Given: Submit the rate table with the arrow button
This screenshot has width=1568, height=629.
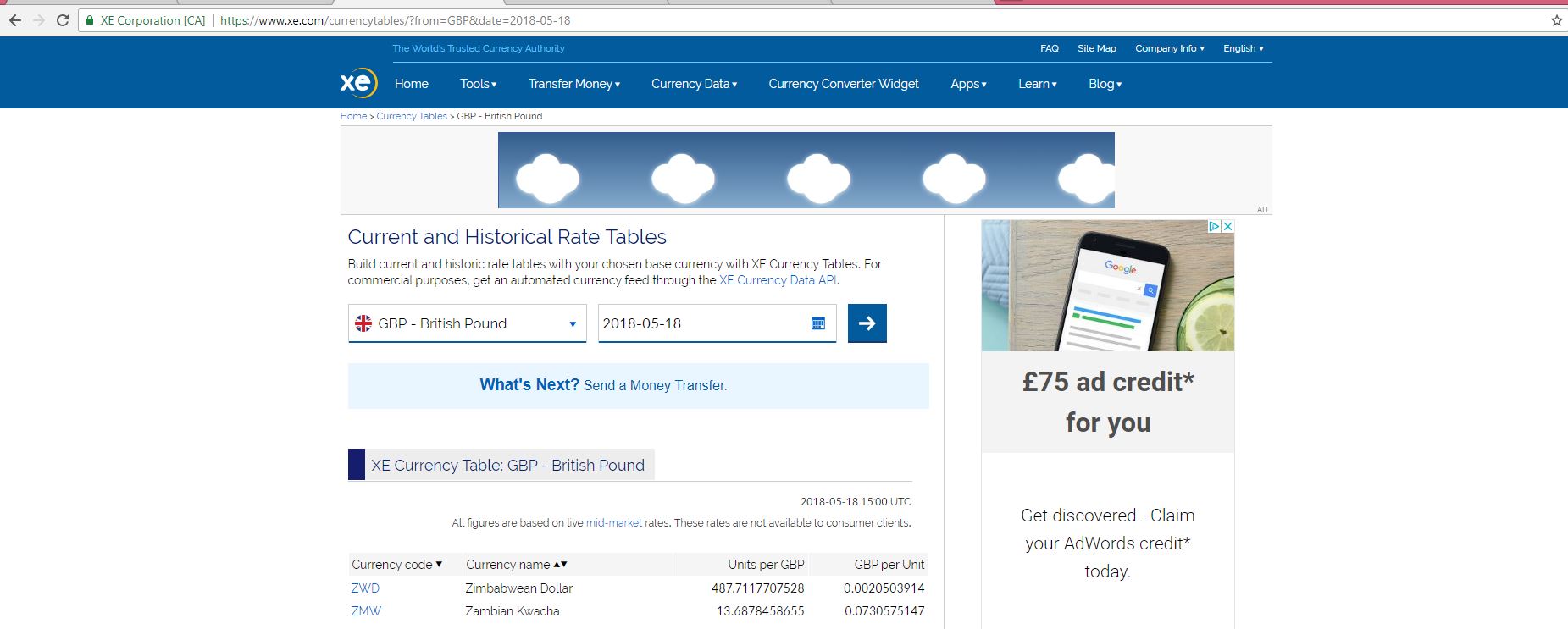Looking at the screenshot, I should coord(867,323).
